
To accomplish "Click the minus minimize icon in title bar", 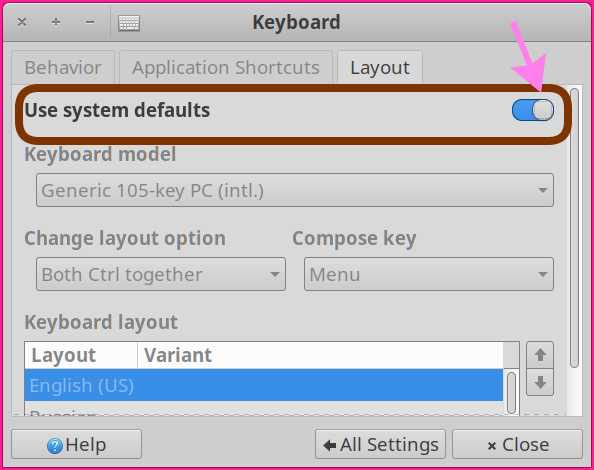I will tap(90, 22).
